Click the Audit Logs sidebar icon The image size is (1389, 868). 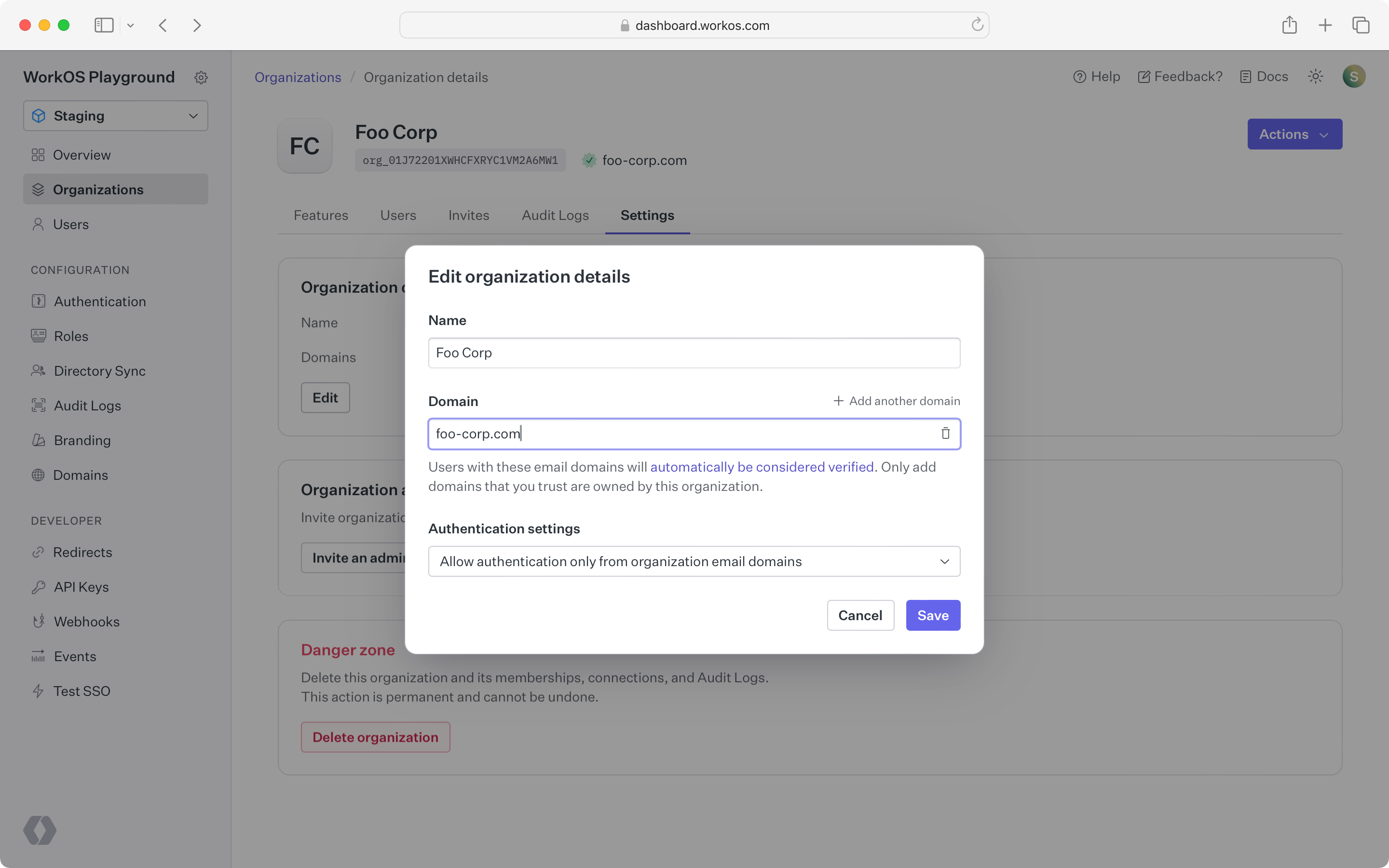tap(38, 405)
